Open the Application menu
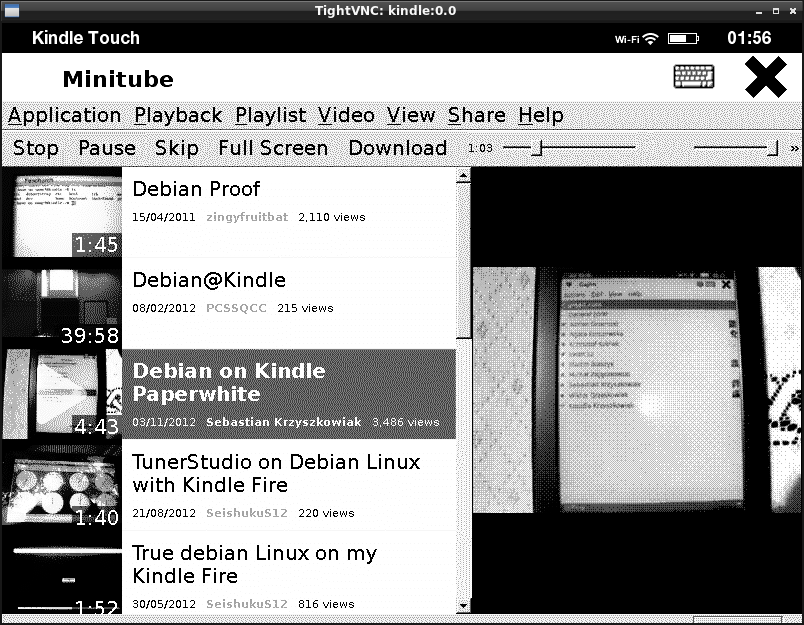 65,116
